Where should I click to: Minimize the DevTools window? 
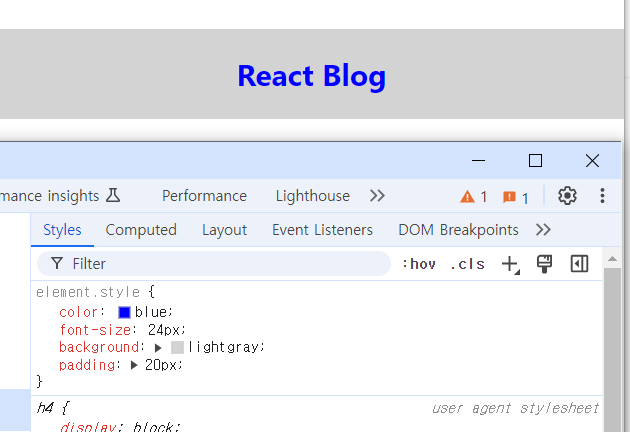478,161
